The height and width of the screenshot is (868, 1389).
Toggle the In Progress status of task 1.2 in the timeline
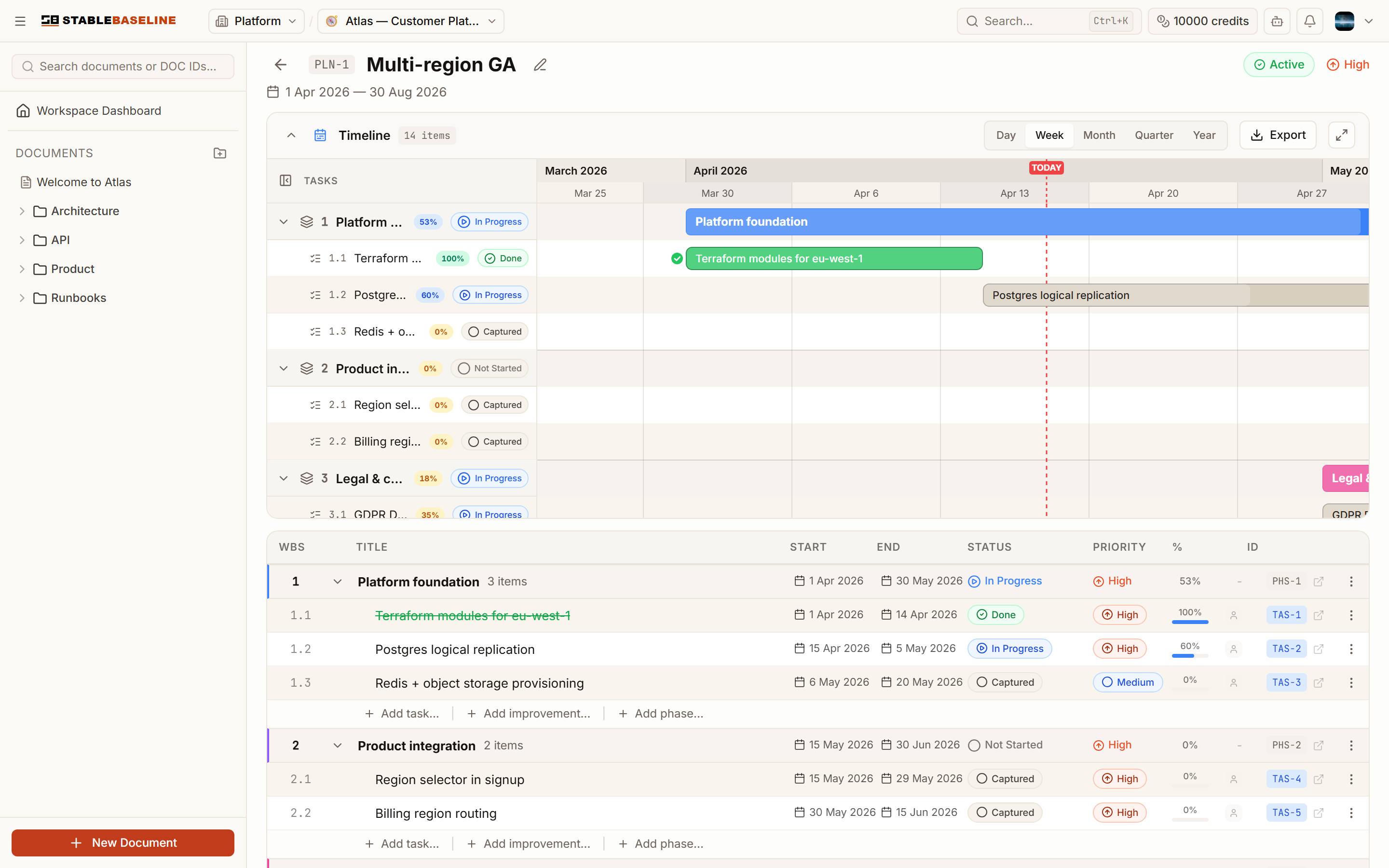(490, 295)
